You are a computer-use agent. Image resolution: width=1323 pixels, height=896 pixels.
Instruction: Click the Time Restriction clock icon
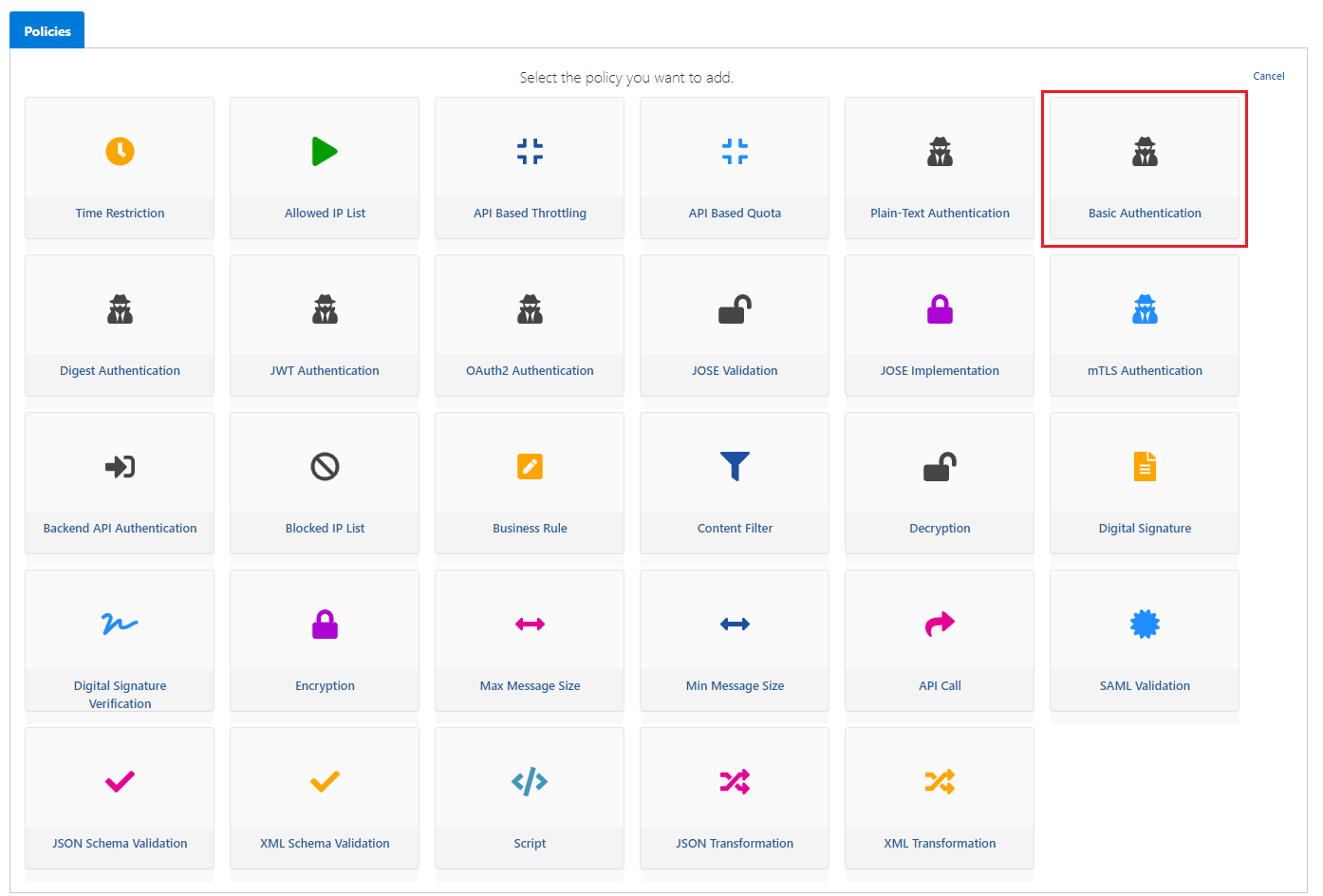[x=120, y=151]
